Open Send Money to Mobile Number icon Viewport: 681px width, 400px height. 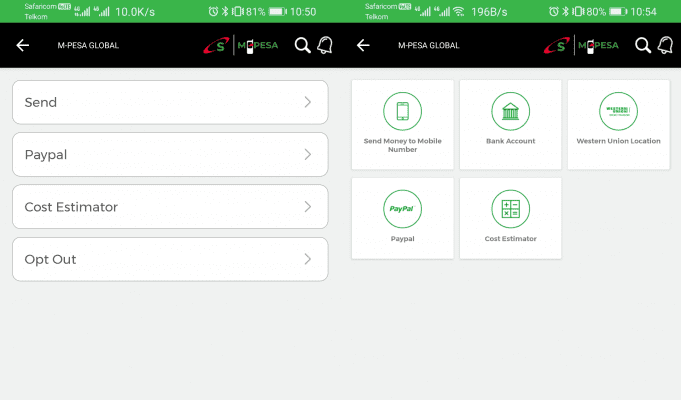[x=402, y=111]
